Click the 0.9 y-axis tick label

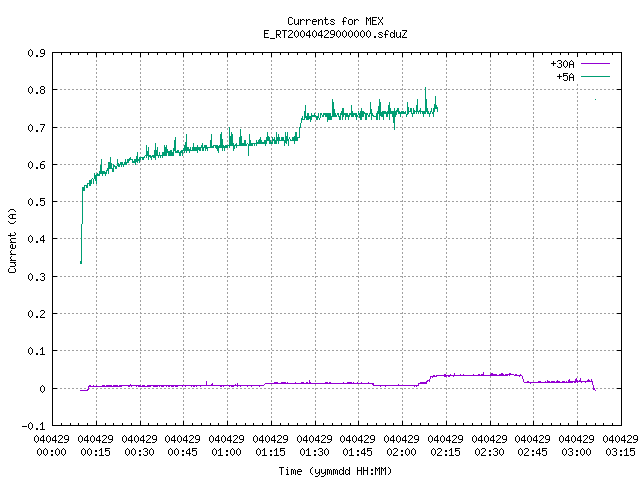coord(37,53)
